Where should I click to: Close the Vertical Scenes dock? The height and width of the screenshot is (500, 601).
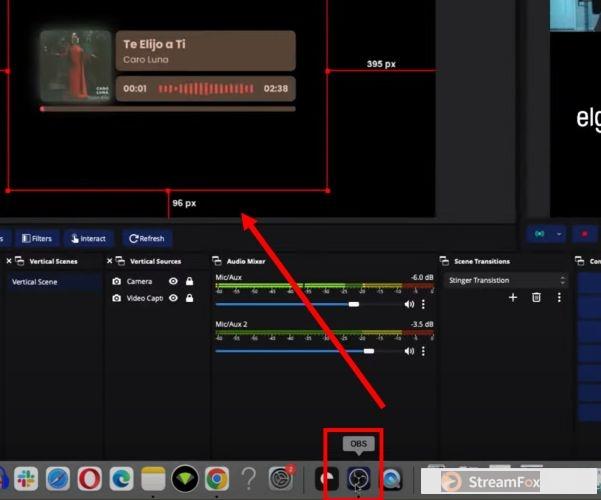pos(9,261)
